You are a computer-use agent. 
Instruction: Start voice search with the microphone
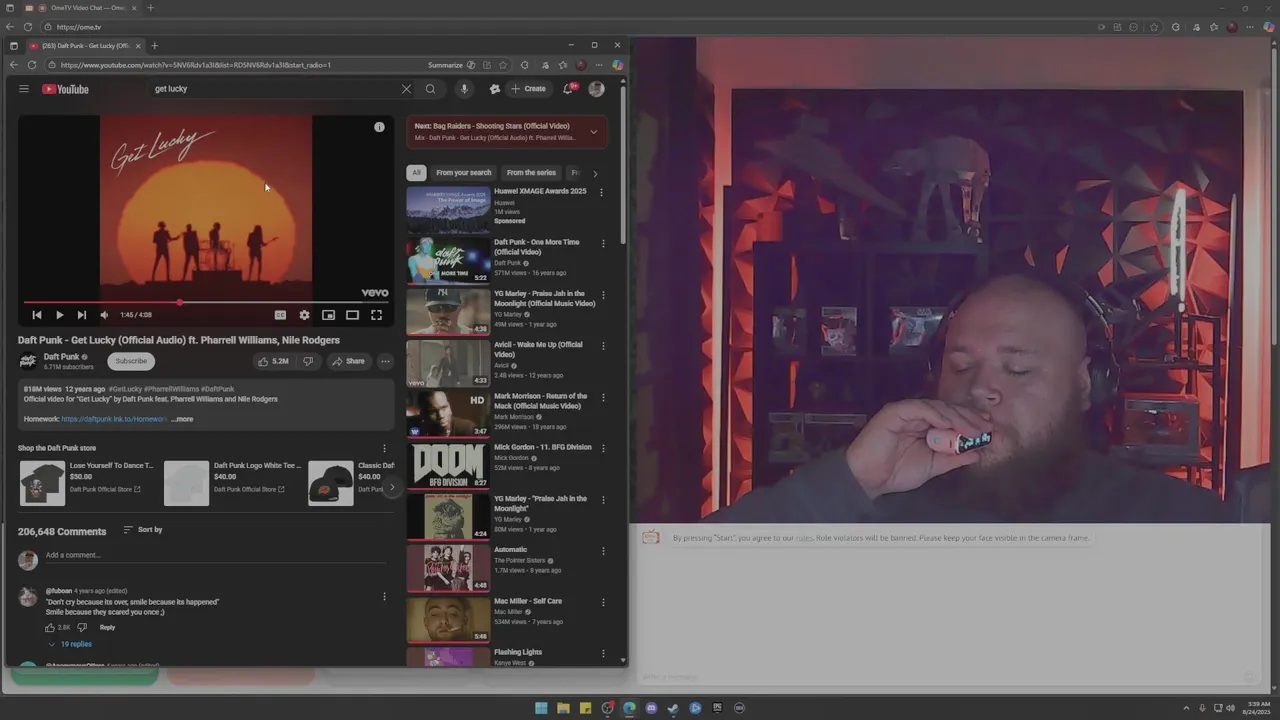tap(464, 89)
